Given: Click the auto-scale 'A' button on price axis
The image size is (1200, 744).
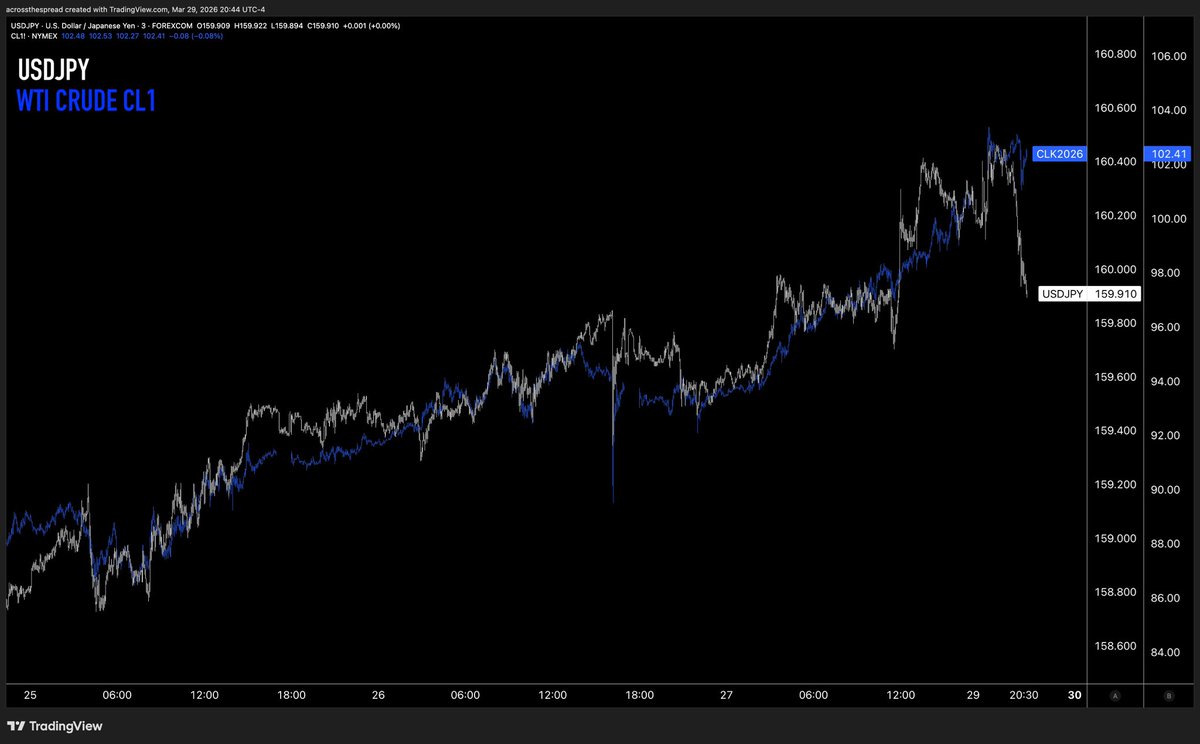Looking at the screenshot, I should click(x=1115, y=694).
